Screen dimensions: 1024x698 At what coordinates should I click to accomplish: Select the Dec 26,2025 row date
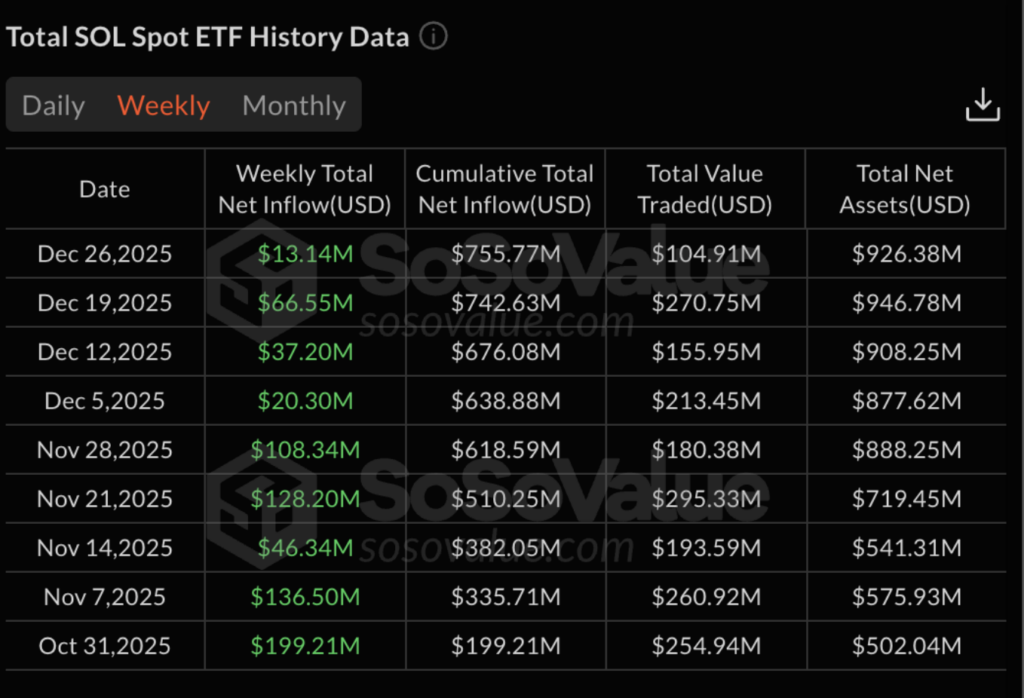point(104,253)
